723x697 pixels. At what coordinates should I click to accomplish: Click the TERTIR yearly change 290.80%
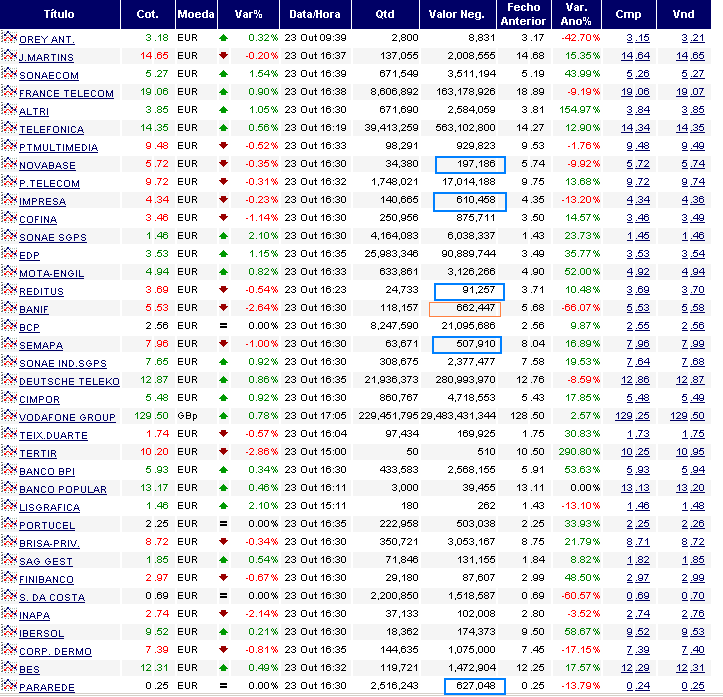(580, 452)
